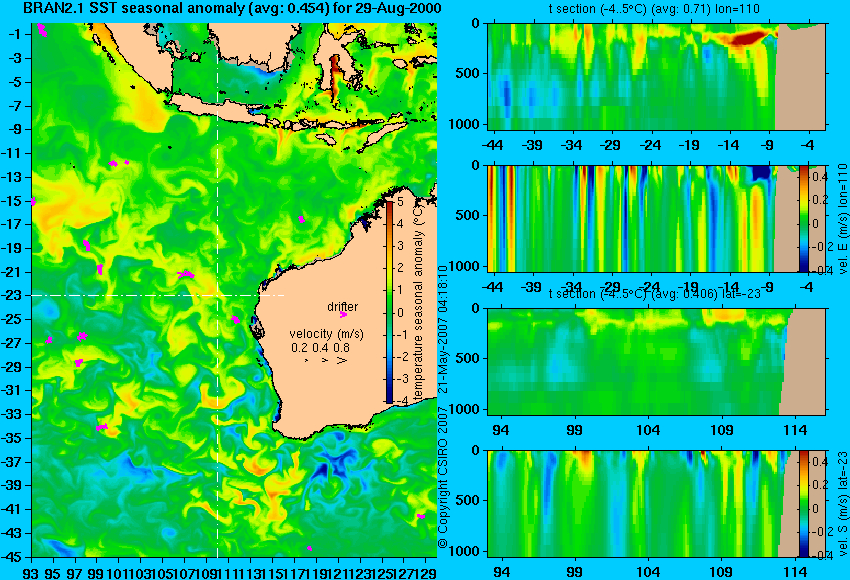Click the magenta drifter marker in the legend
The height and width of the screenshot is (580, 850).
[x=343, y=315]
